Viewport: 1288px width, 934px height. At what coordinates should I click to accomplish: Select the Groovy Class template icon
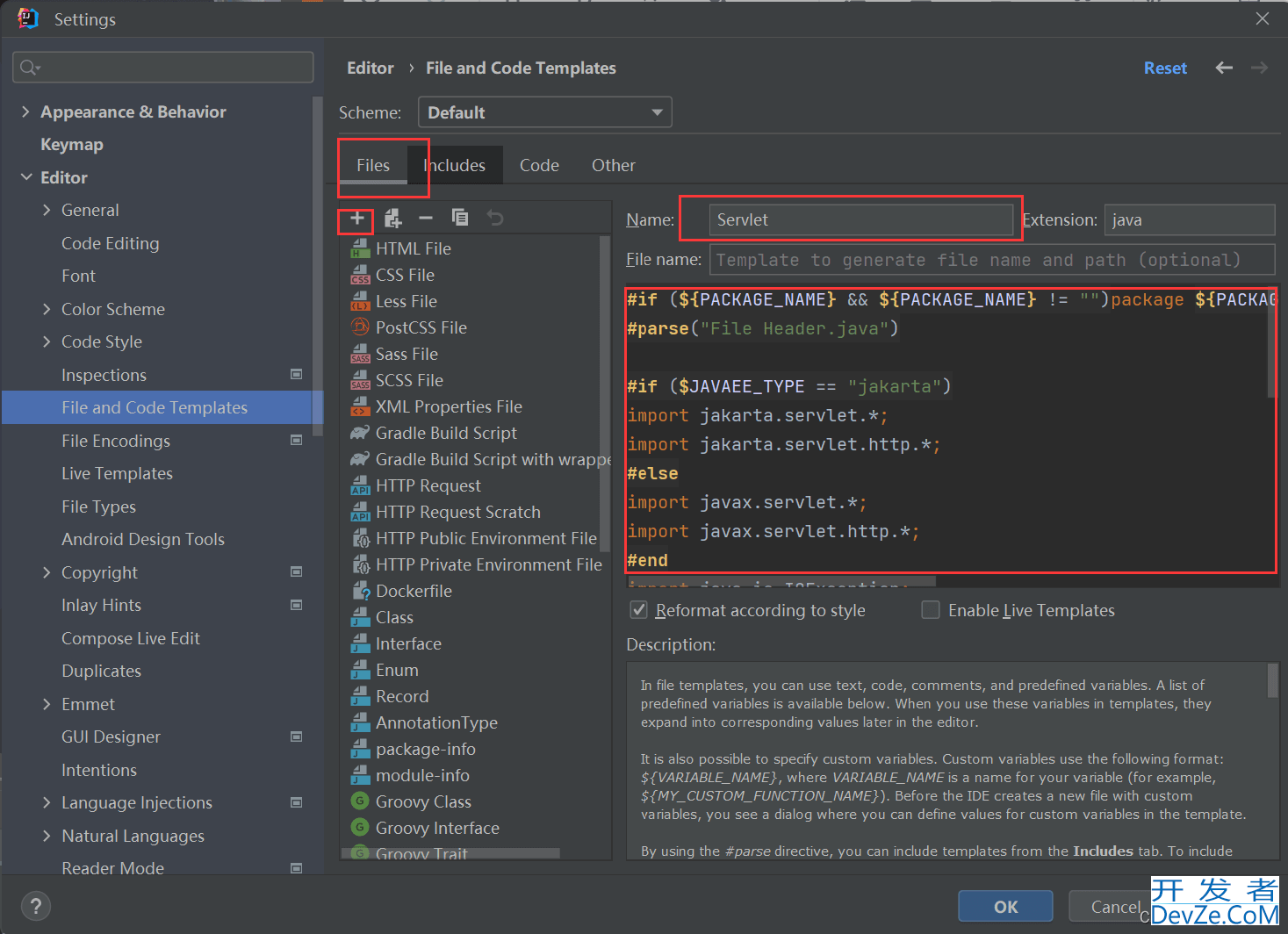(360, 801)
